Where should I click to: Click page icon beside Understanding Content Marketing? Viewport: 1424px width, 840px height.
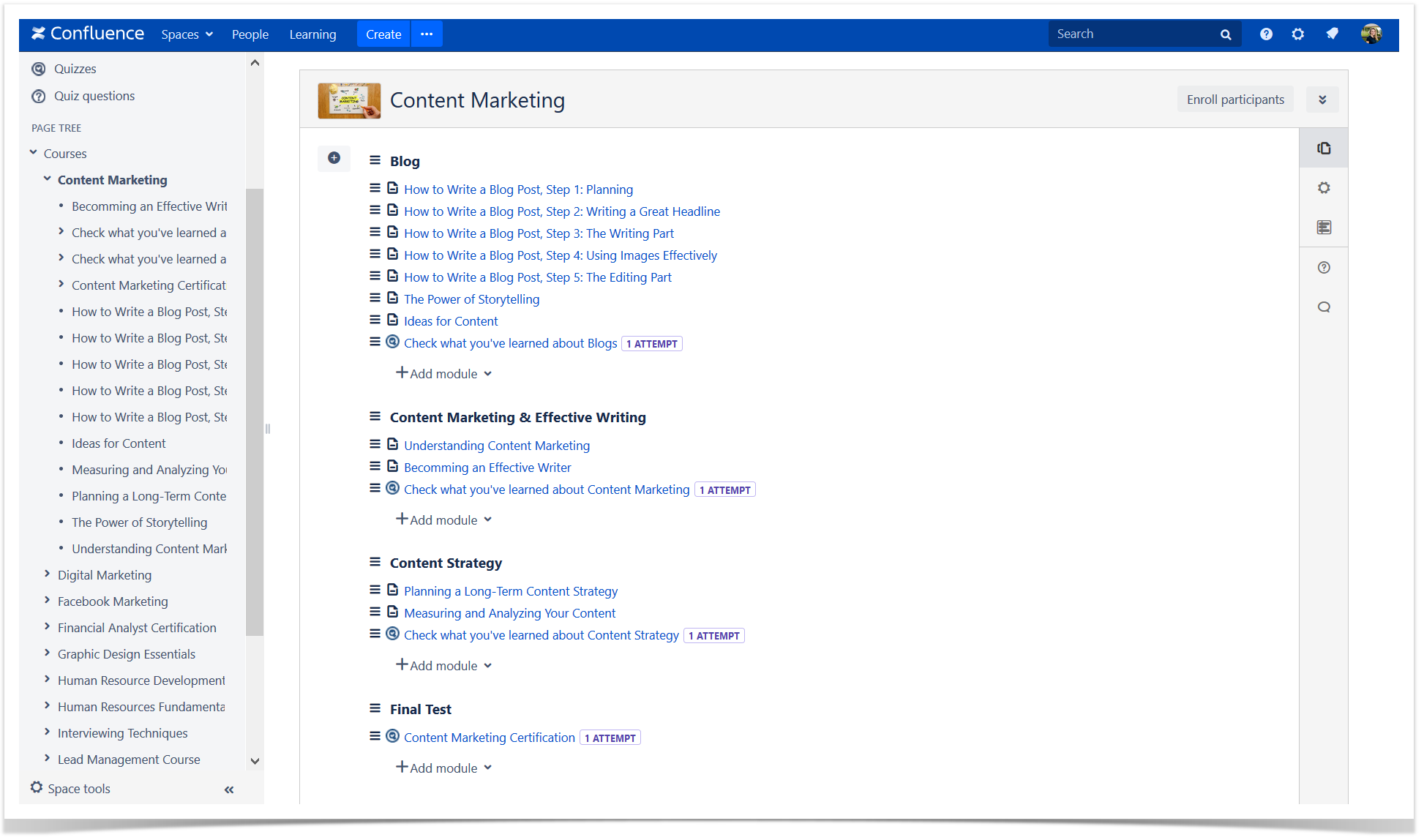click(393, 444)
